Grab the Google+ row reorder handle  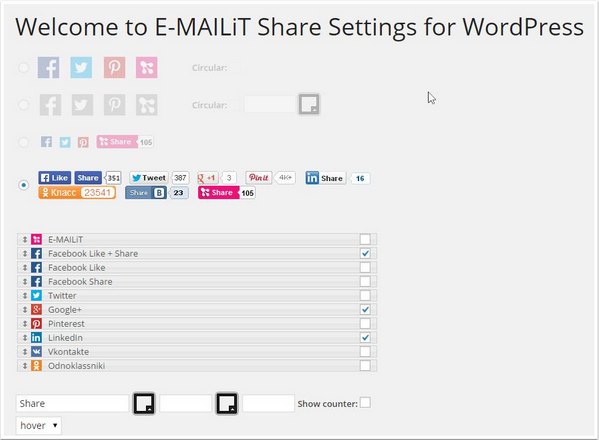(x=24, y=310)
